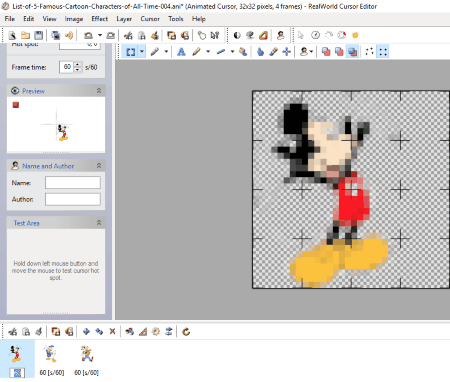Viewport: 450px width, 382px height.
Task: Open the undo history dropdown arrow
Action: point(99,35)
